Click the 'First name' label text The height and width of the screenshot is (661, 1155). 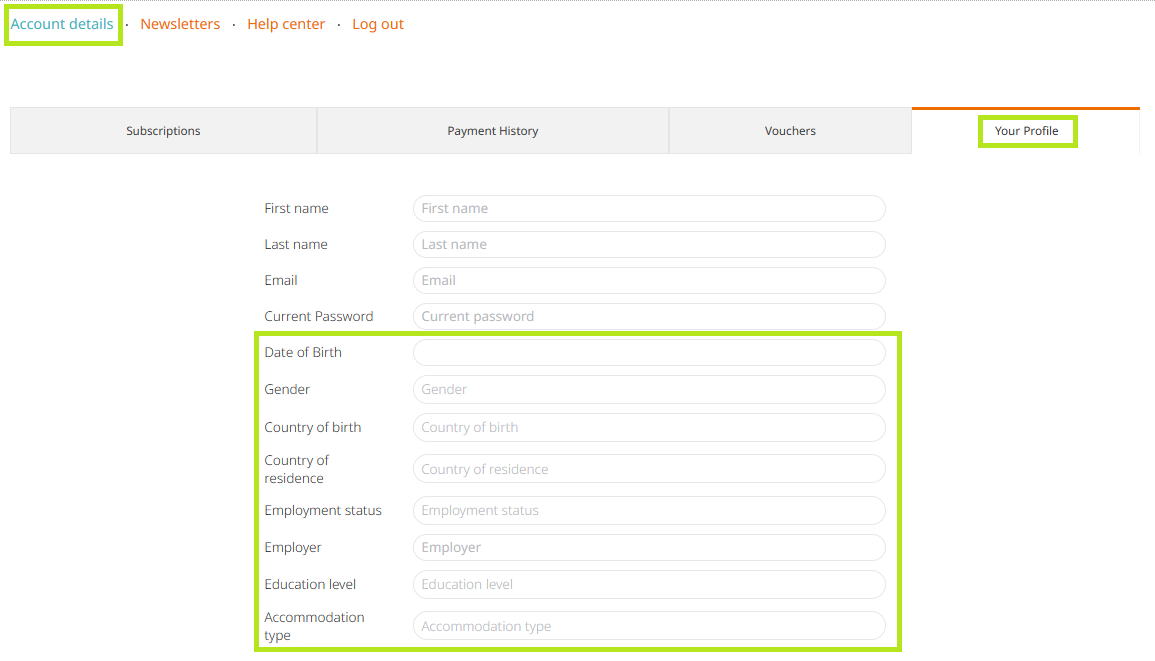click(296, 209)
